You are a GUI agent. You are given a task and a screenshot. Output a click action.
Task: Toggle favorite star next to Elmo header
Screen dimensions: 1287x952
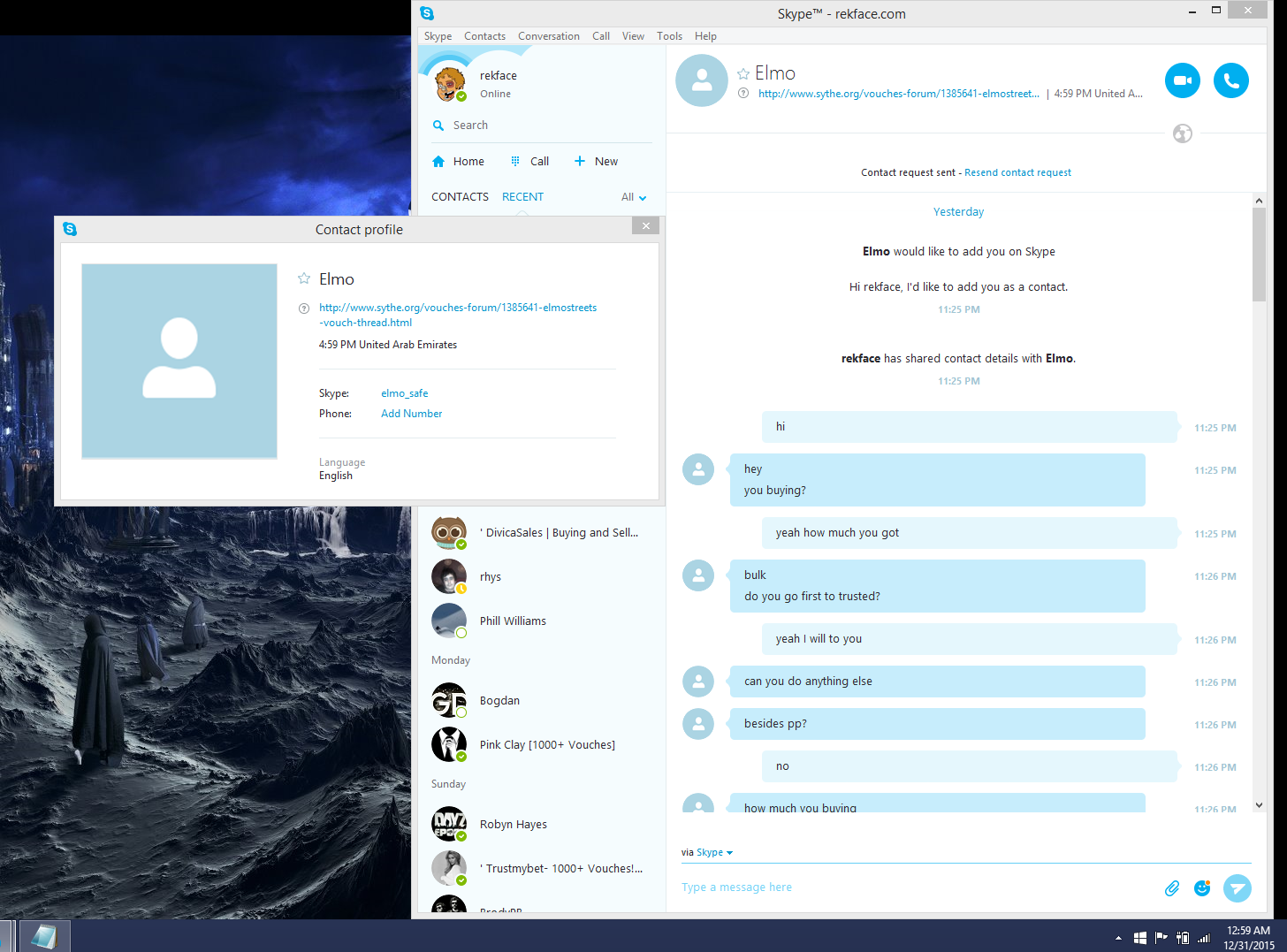coord(743,74)
